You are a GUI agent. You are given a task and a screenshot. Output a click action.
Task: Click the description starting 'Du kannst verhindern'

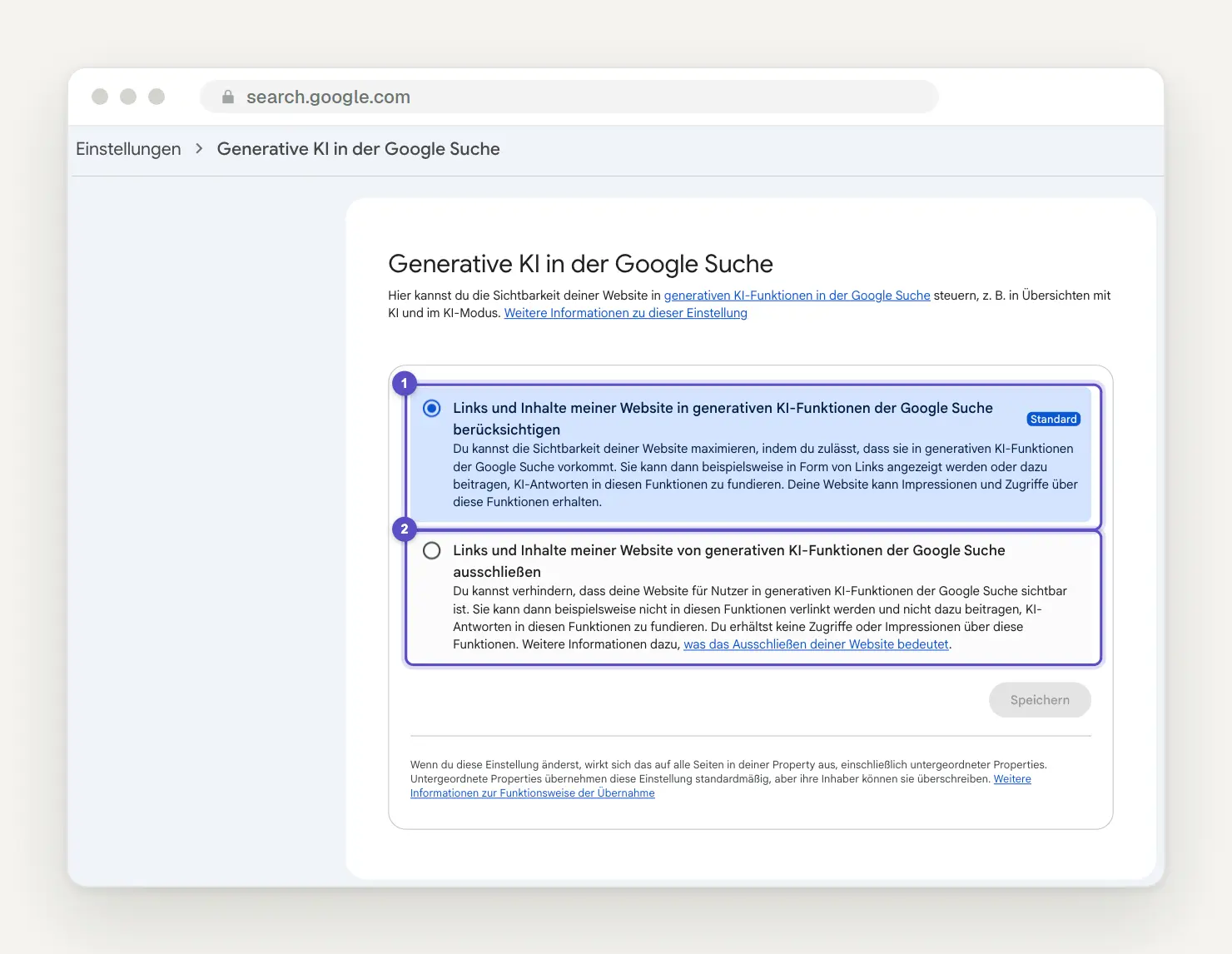coord(760,618)
